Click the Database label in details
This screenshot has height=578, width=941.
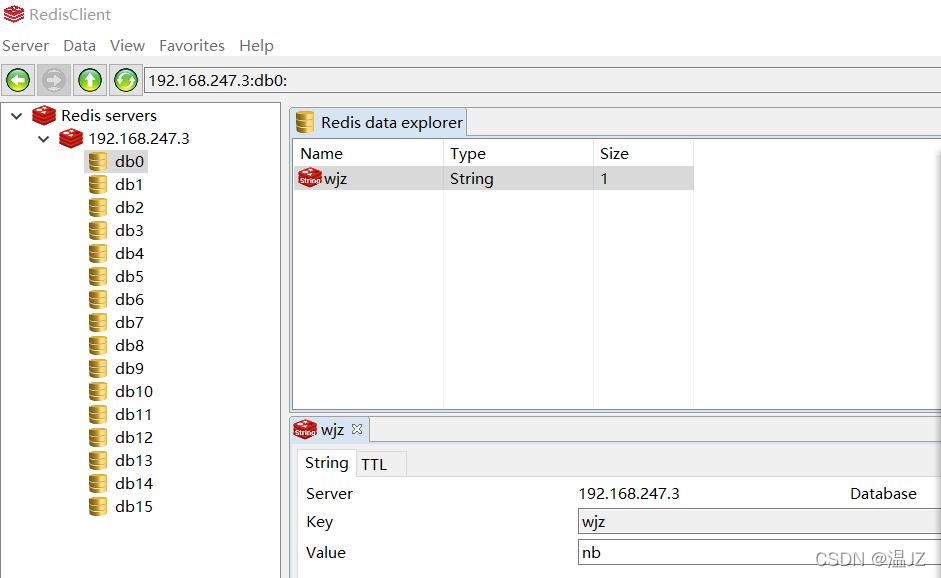pos(883,493)
